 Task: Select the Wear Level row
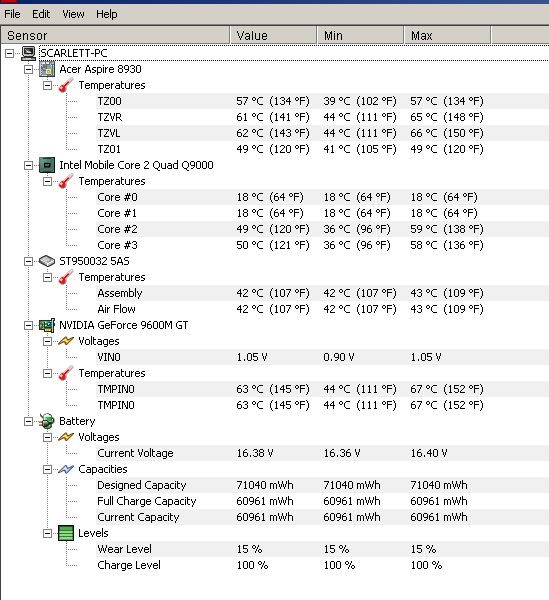tap(322, 549)
